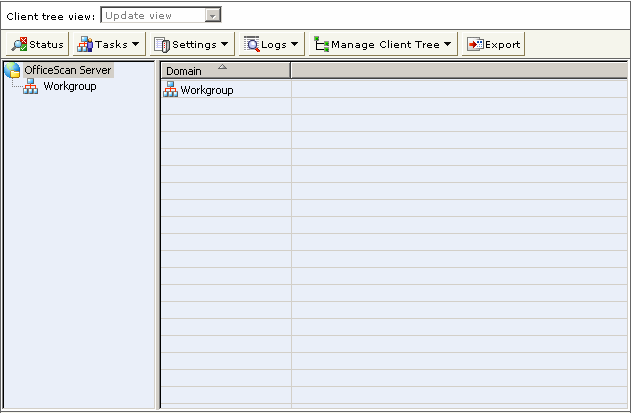Image resolution: width=631 pixels, height=413 pixels.
Task: Click the Tasks network icon
Action: point(85,44)
